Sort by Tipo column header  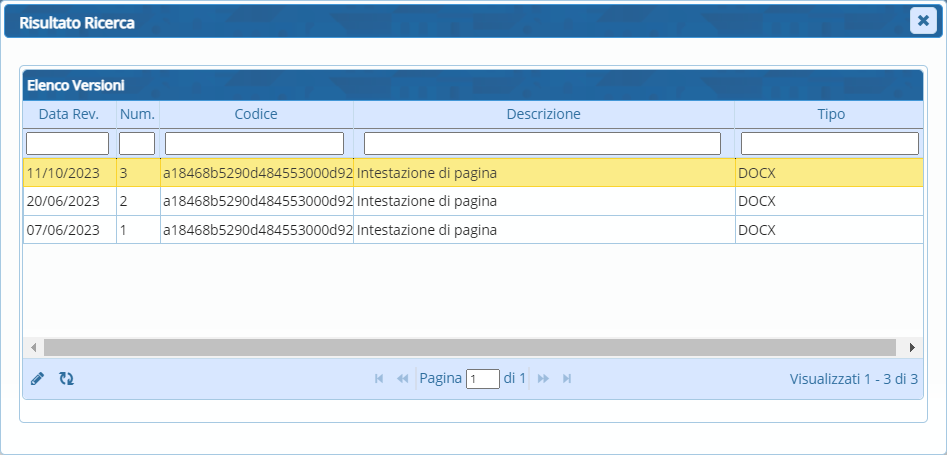830,114
